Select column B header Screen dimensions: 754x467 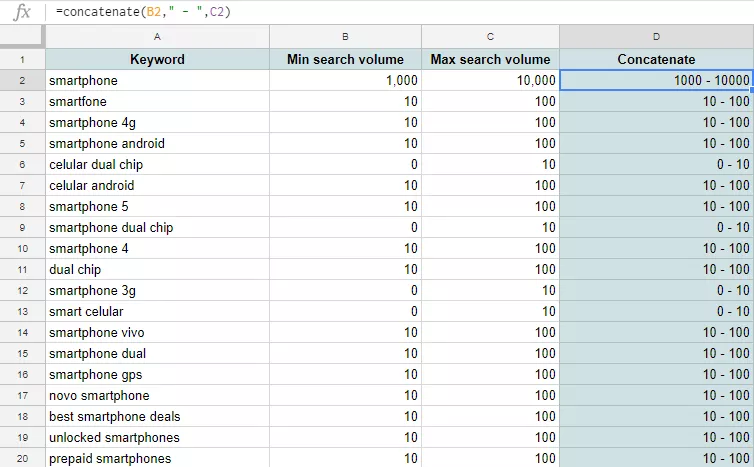click(x=345, y=37)
